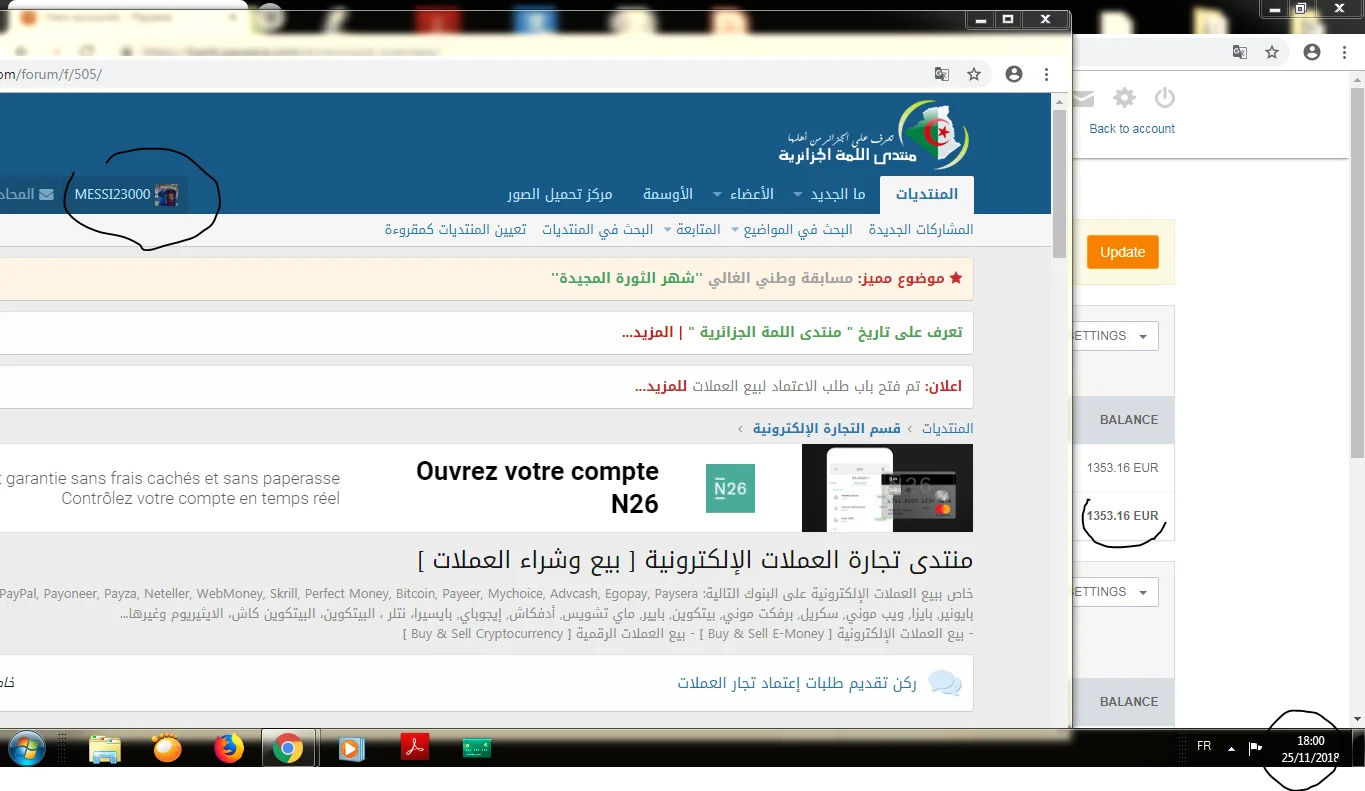Click the Paysera settings gear icon
Screen dimensions: 1365x791
click(x=1125, y=98)
